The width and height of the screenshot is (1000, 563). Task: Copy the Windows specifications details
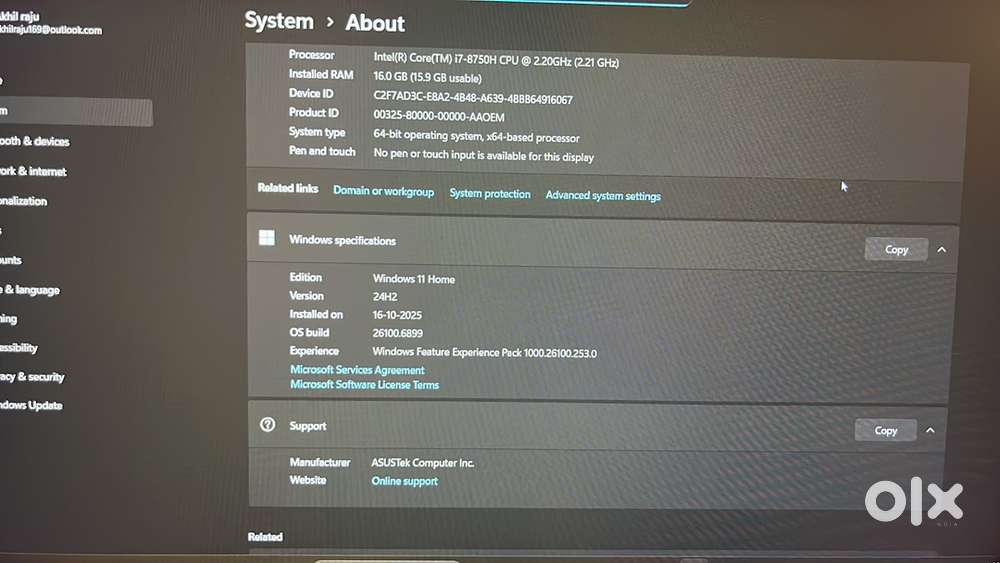click(896, 250)
